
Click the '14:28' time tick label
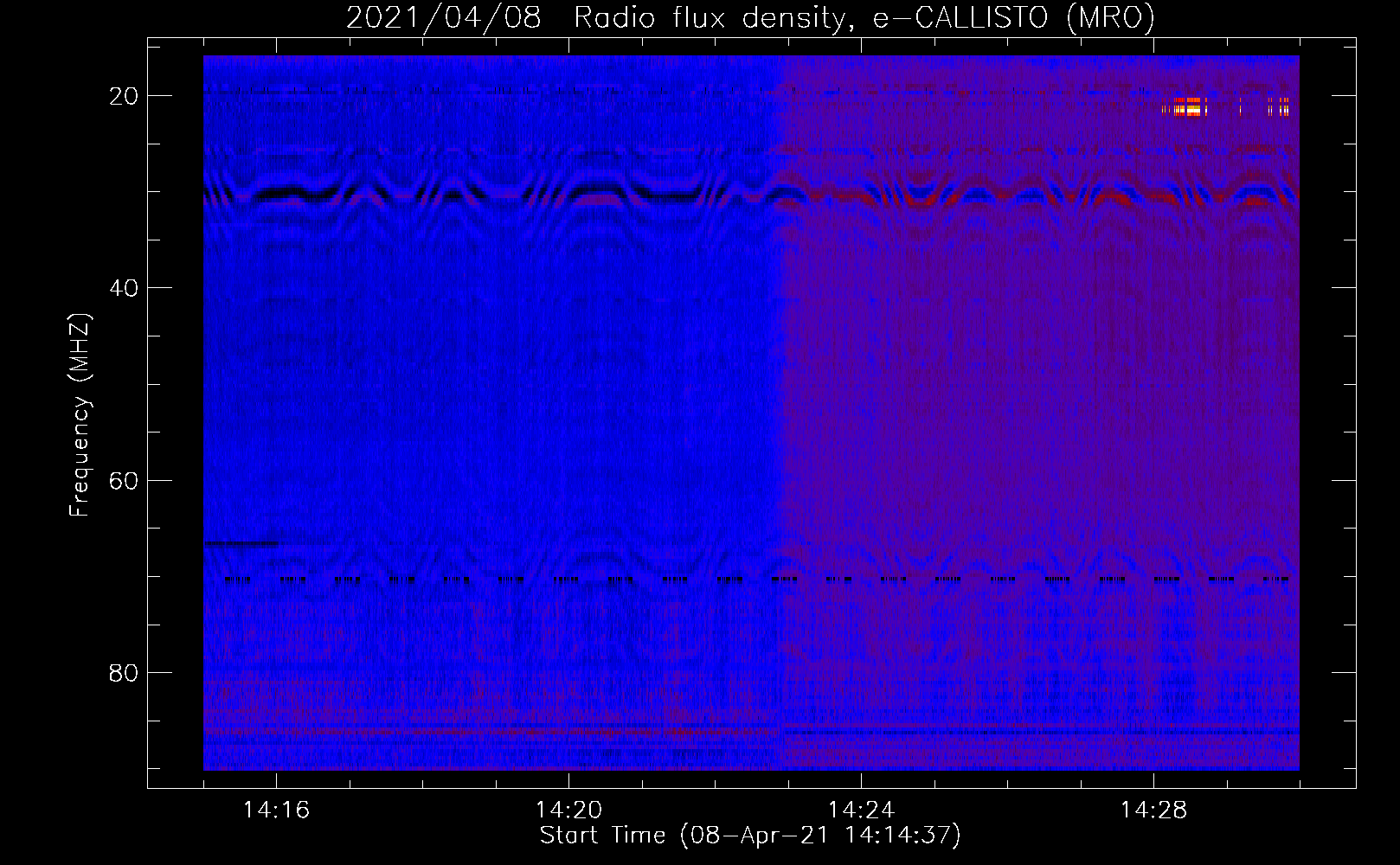click(1153, 811)
